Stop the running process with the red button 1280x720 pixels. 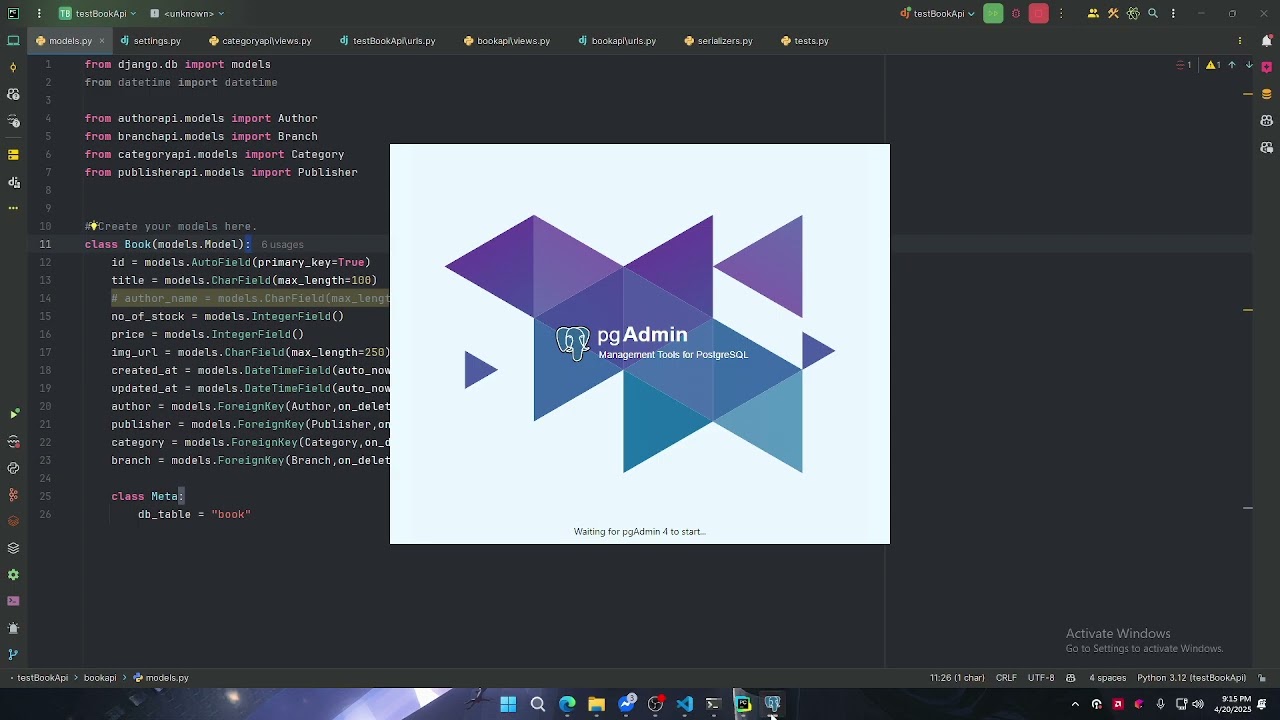click(x=1039, y=13)
